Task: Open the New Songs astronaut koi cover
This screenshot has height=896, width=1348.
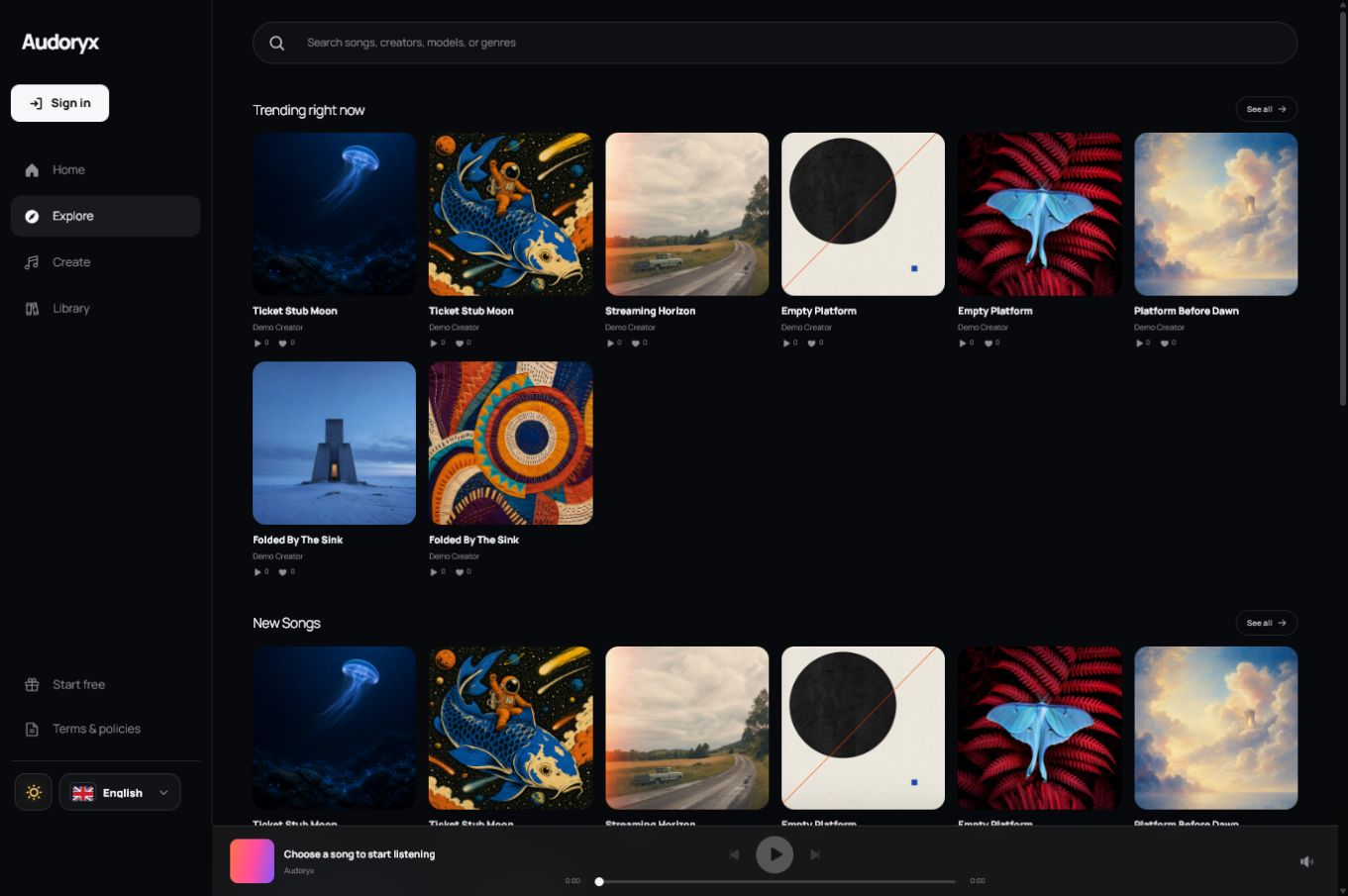Action: point(511,728)
